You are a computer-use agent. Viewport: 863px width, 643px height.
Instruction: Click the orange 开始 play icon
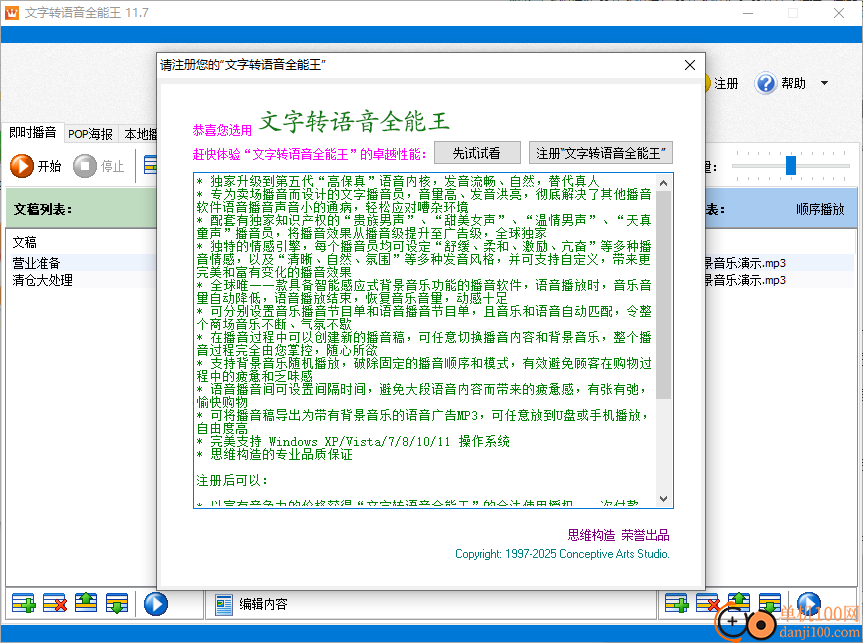click(x=22, y=166)
